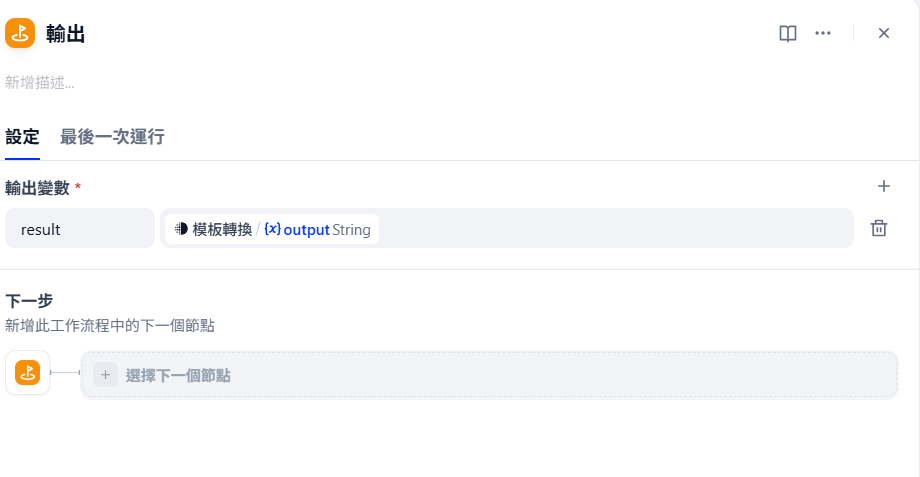Open the three-dot more options menu
The image size is (920, 477).
(823, 33)
